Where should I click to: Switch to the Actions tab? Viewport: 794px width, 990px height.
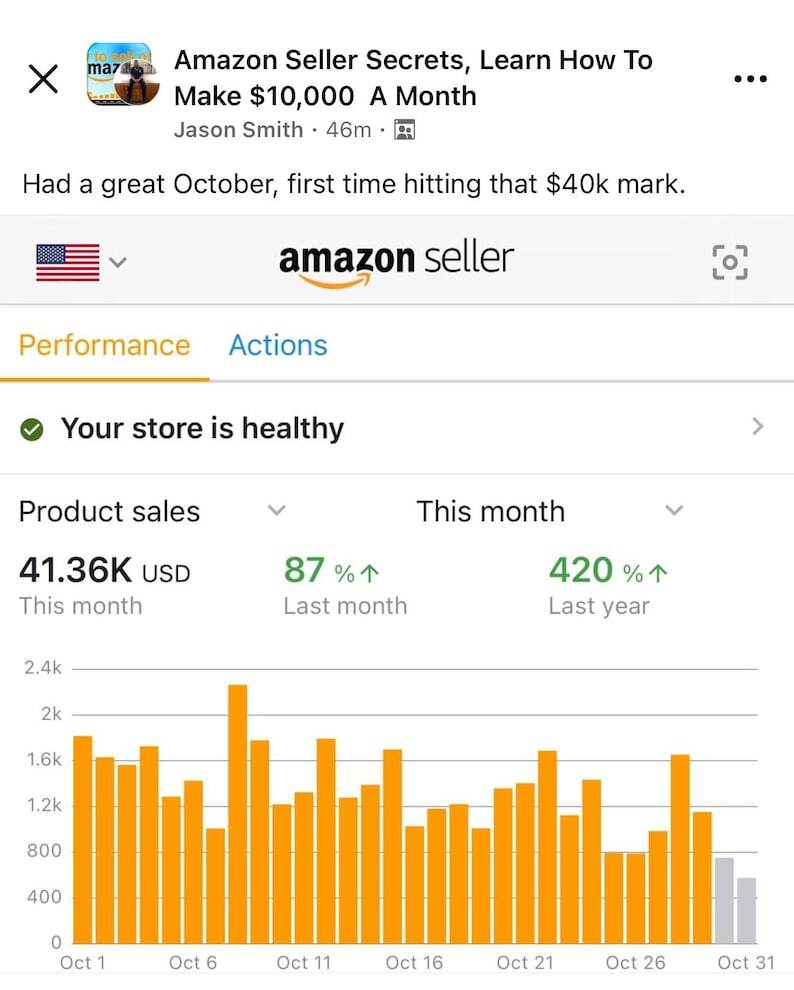click(278, 345)
